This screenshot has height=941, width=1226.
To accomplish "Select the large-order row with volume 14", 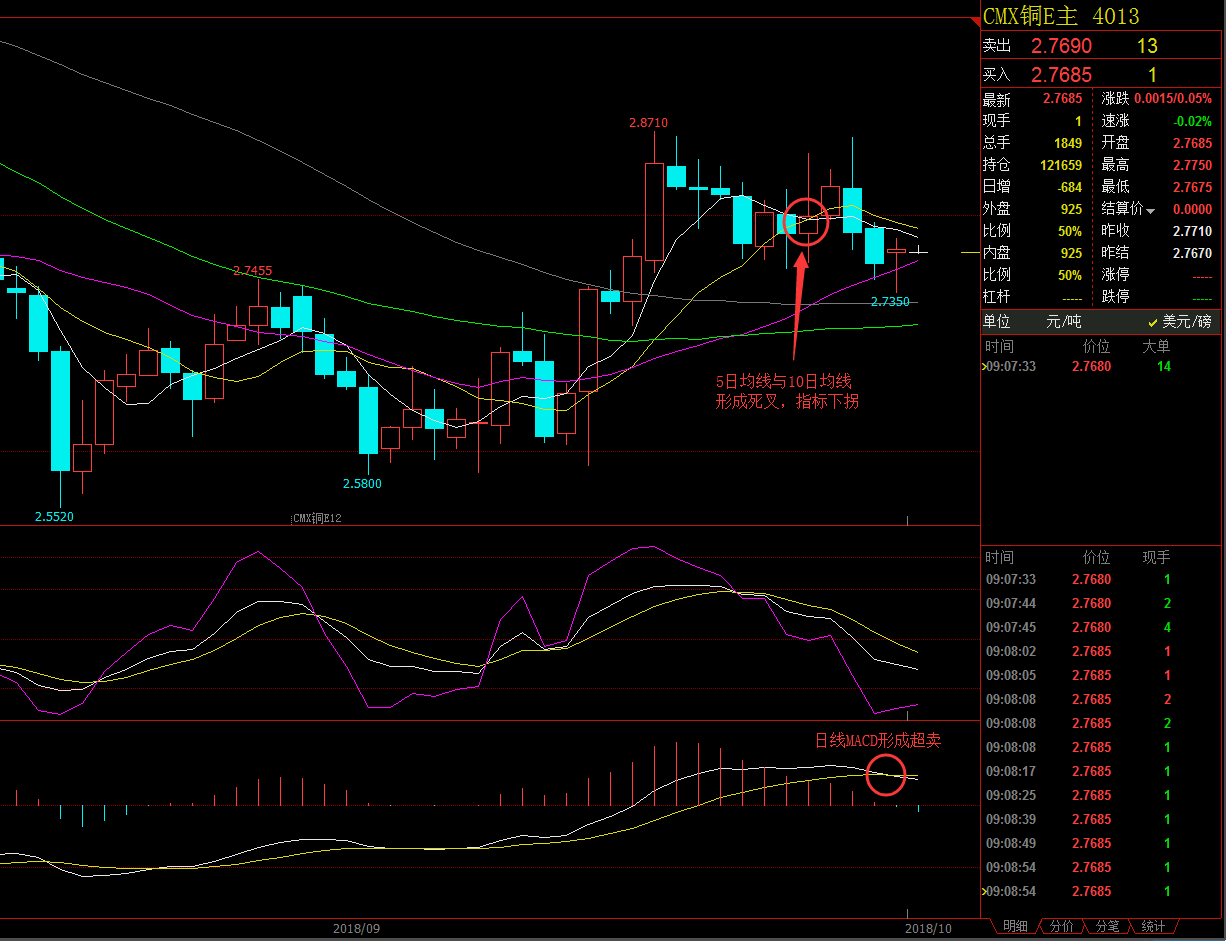I will [x=1101, y=367].
